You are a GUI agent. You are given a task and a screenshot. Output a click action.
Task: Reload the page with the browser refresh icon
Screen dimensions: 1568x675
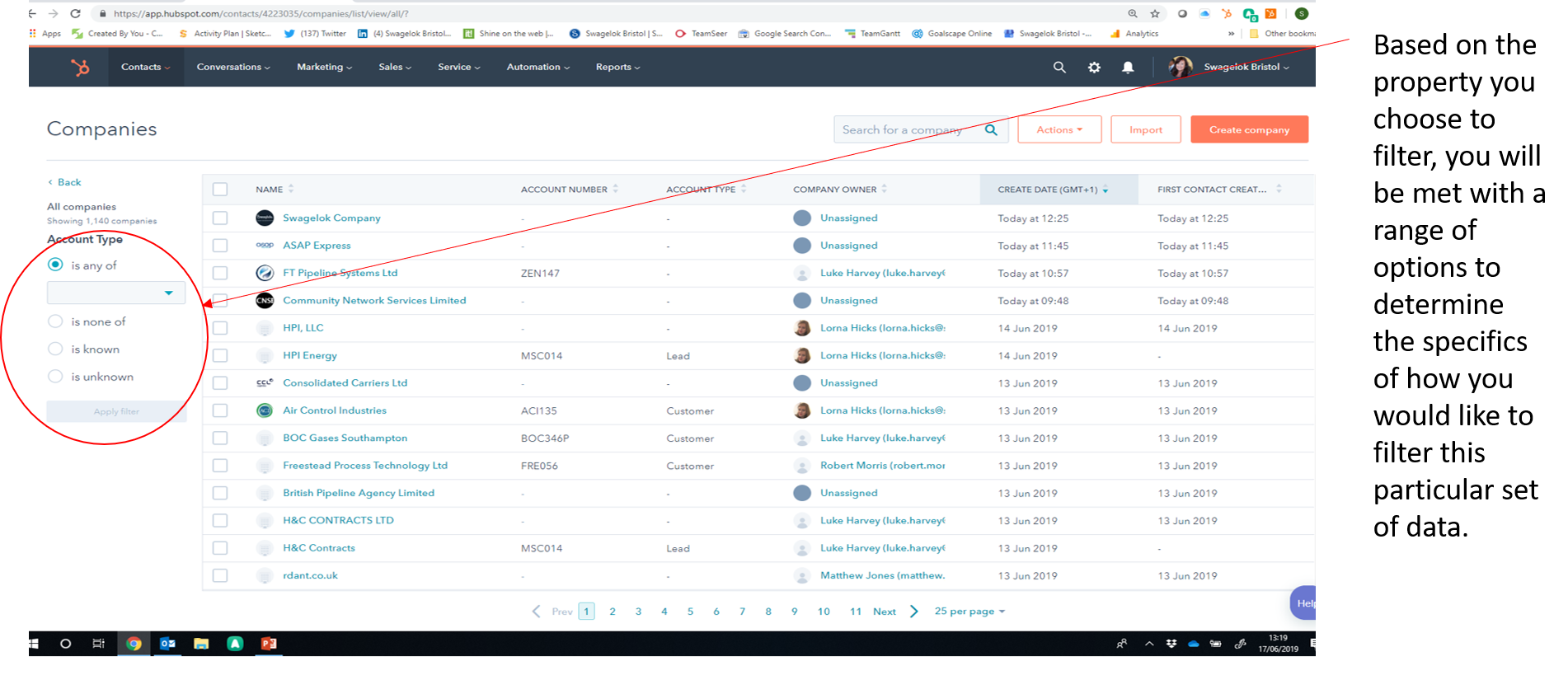click(x=75, y=13)
